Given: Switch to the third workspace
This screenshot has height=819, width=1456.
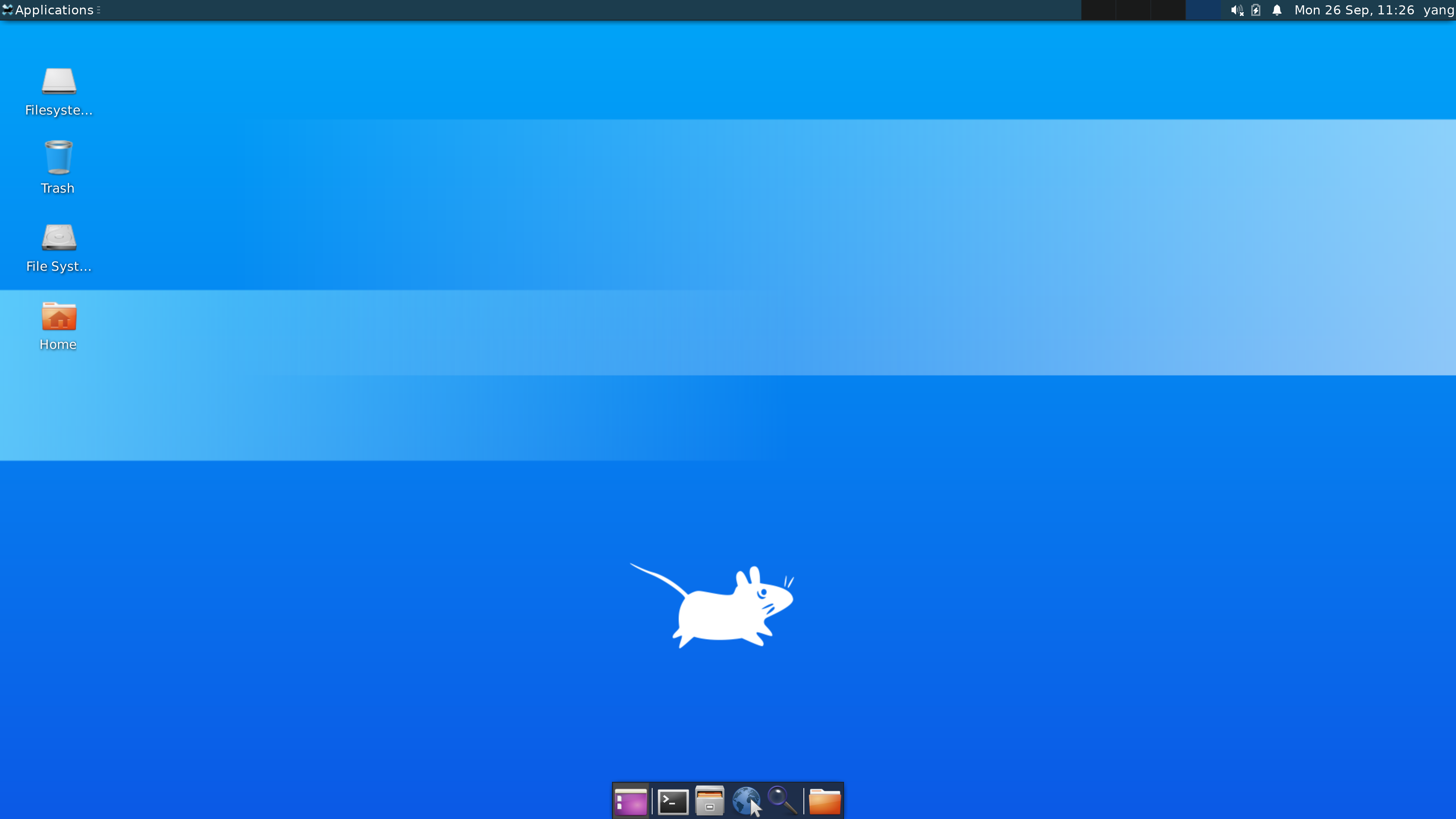Looking at the screenshot, I should pos(1168,10).
